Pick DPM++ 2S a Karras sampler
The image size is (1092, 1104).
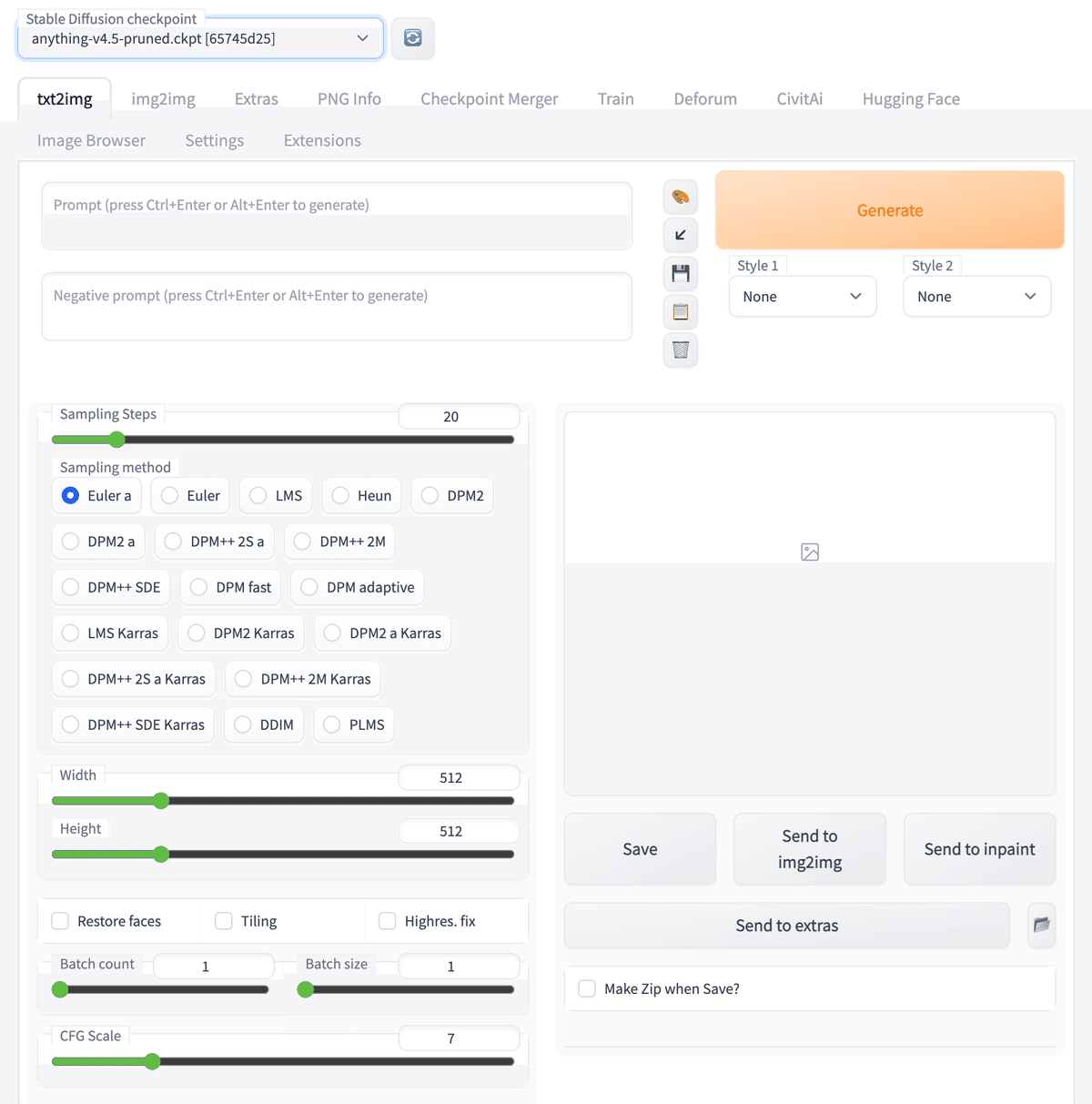click(x=134, y=679)
